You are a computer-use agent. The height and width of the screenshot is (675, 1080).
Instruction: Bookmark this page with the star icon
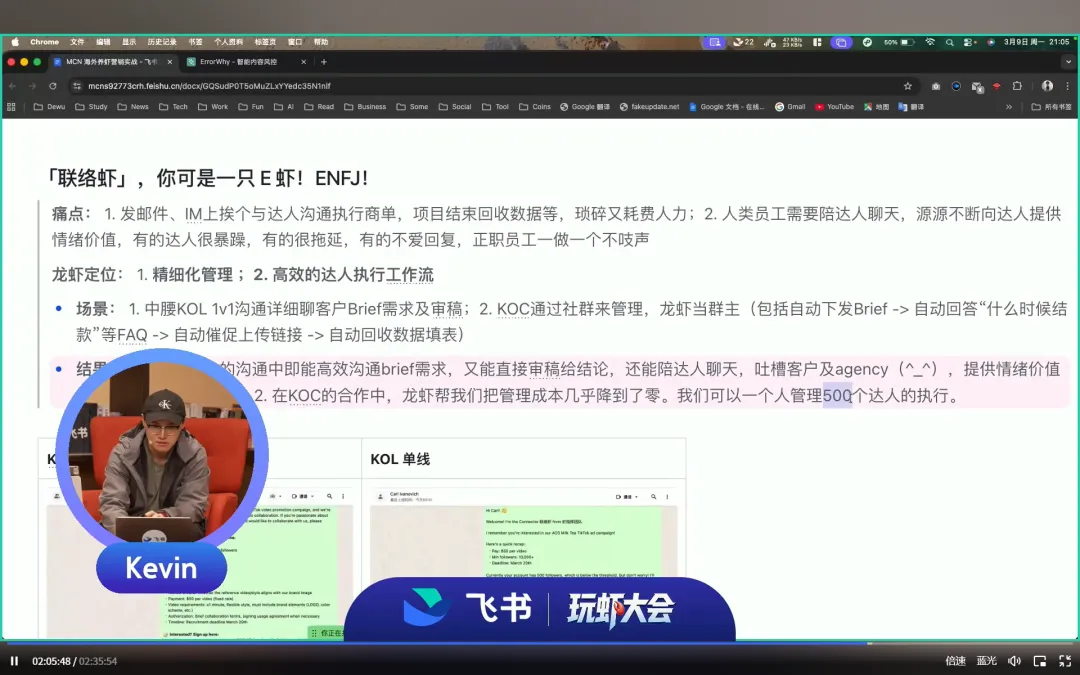pos(908,86)
